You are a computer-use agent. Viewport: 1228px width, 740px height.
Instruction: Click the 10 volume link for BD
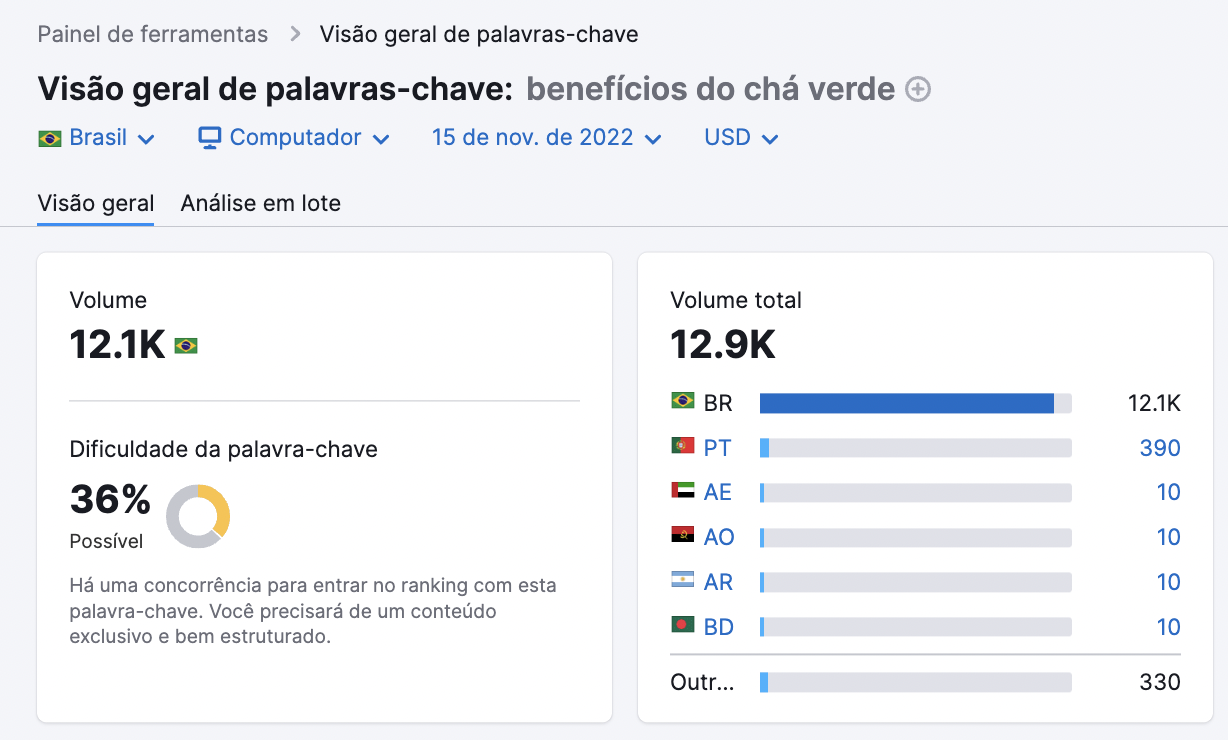1169,626
